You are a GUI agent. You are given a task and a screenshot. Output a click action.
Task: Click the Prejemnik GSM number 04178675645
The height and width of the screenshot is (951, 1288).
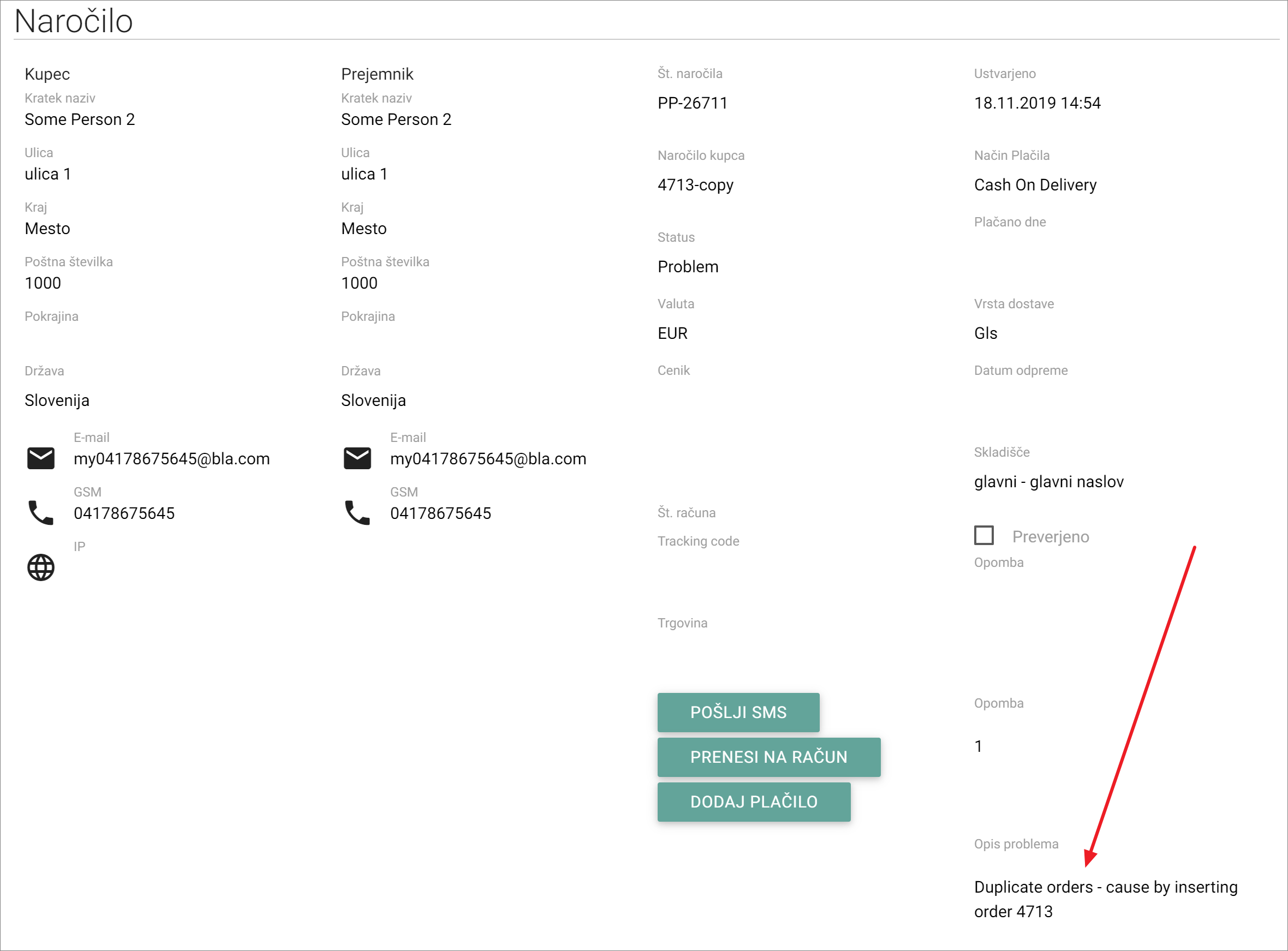tap(440, 513)
